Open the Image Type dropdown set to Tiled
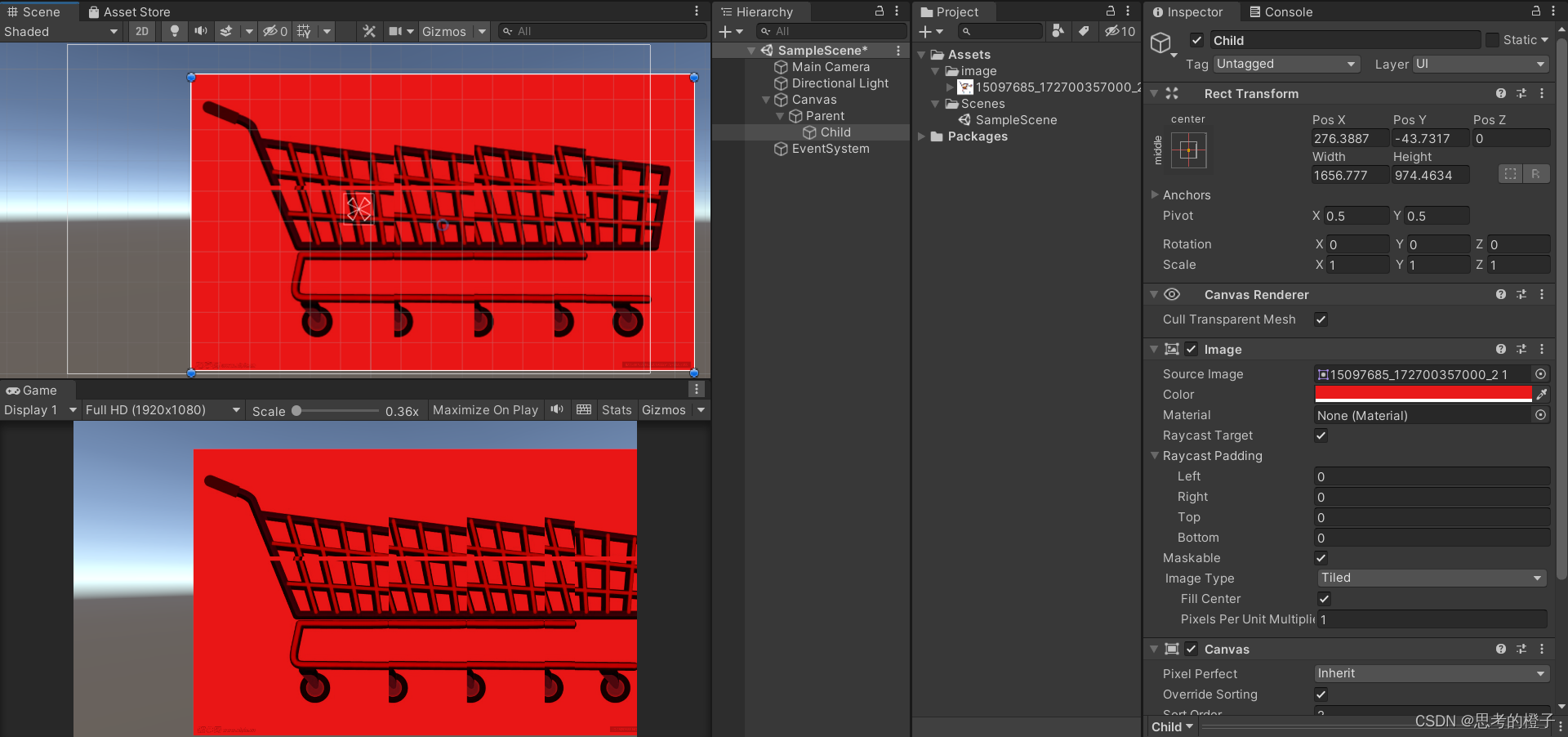The width and height of the screenshot is (1568, 737). 1431,578
